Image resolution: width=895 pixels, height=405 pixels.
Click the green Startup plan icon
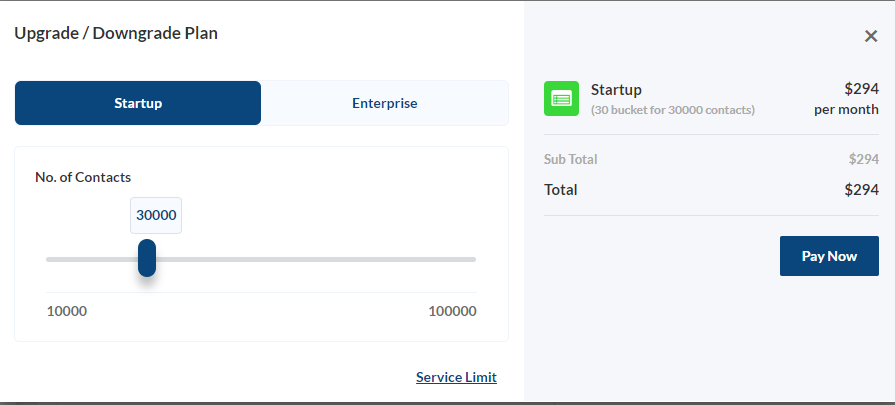click(561, 99)
